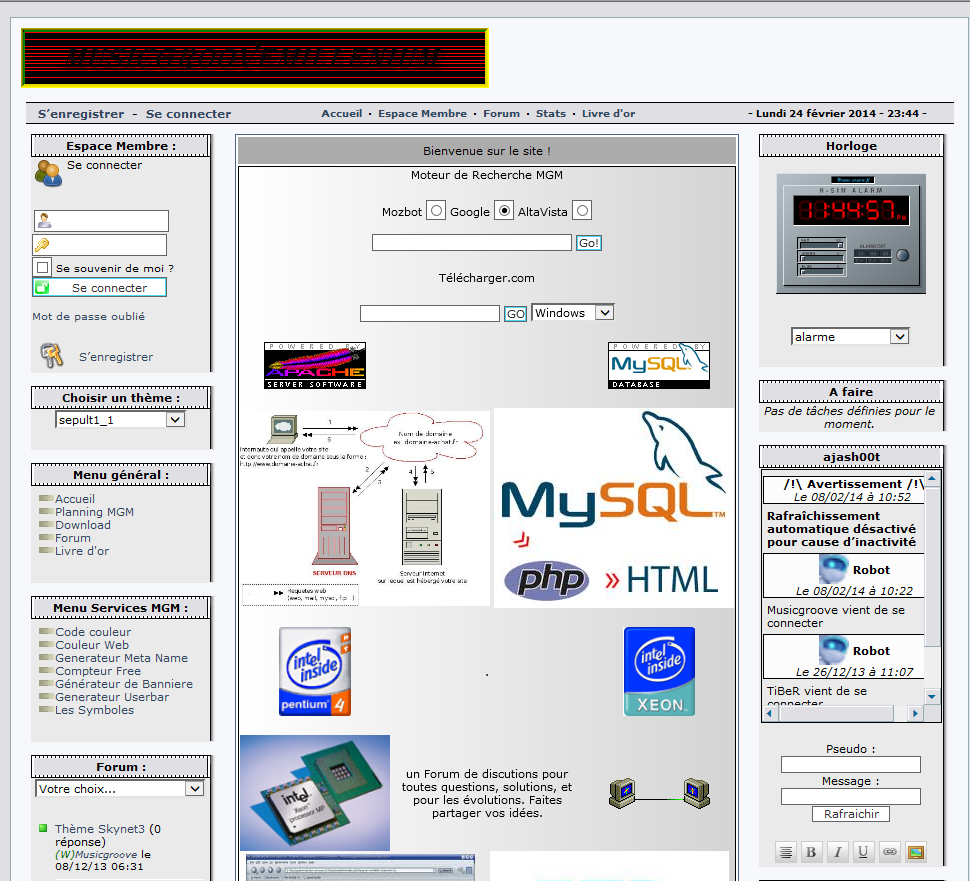Image resolution: width=970 pixels, height=881 pixels.
Task: Click the Rafraichir button in the shoutbox
Action: click(851, 814)
